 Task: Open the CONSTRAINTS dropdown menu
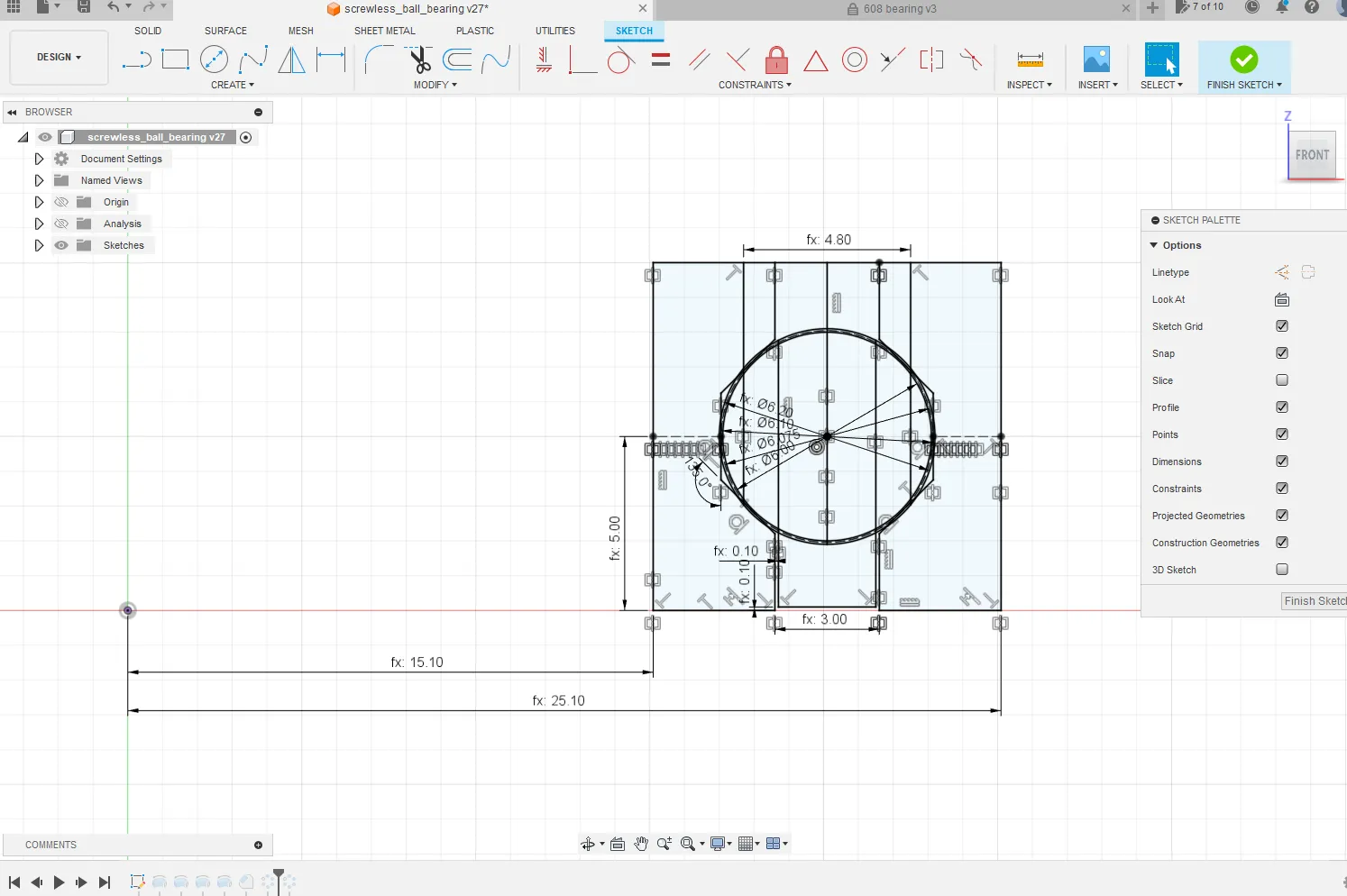pos(755,85)
